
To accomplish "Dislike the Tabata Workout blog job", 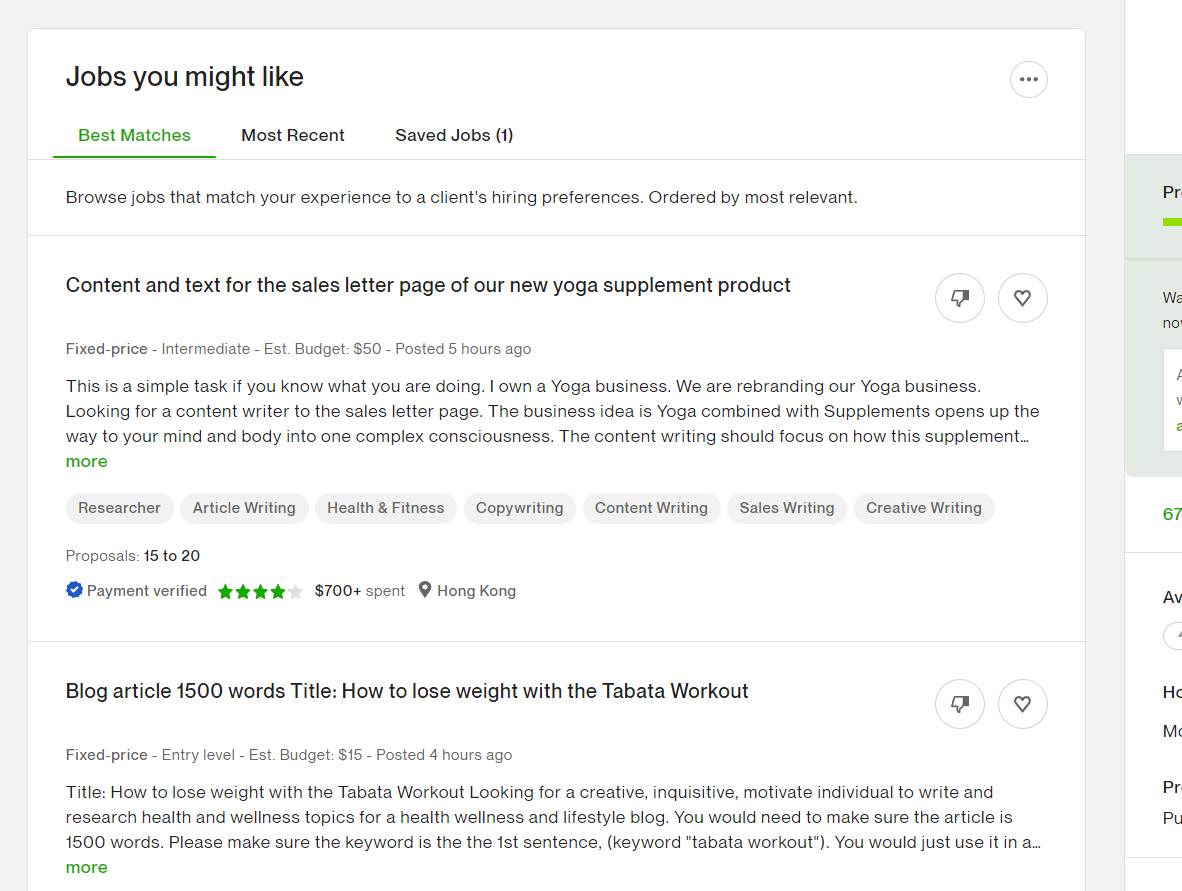I will point(960,704).
